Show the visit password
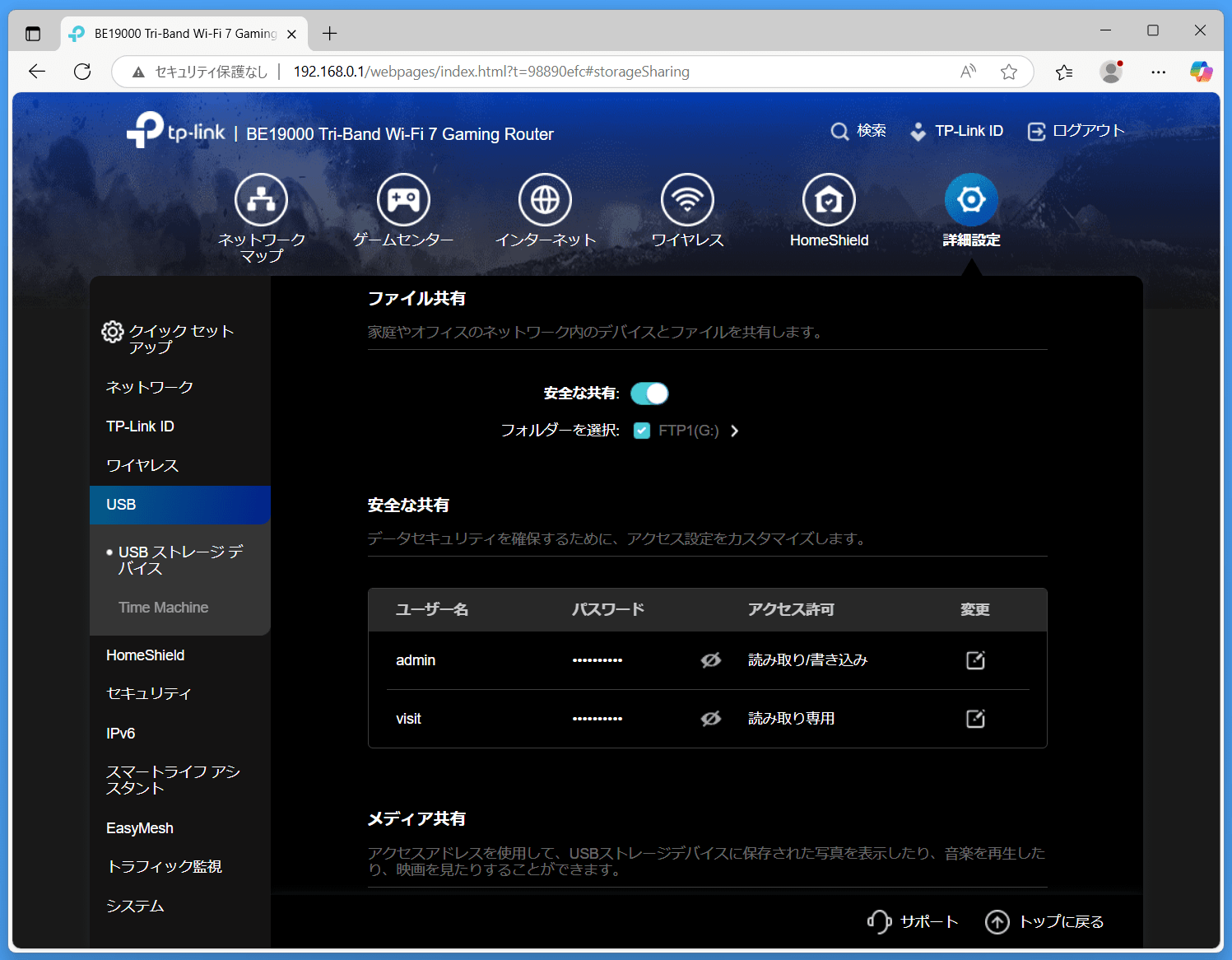This screenshot has height=960, width=1232. pyautogui.click(x=711, y=719)
